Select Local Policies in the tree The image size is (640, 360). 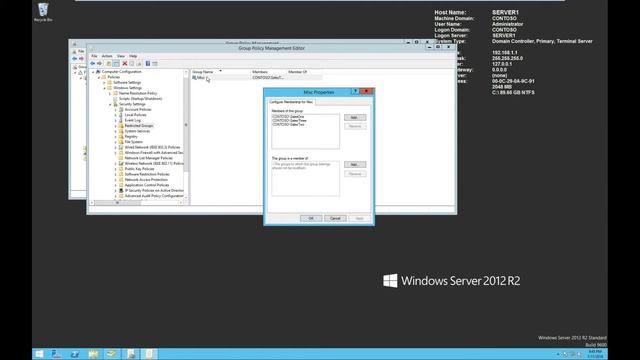pos(135,115)
